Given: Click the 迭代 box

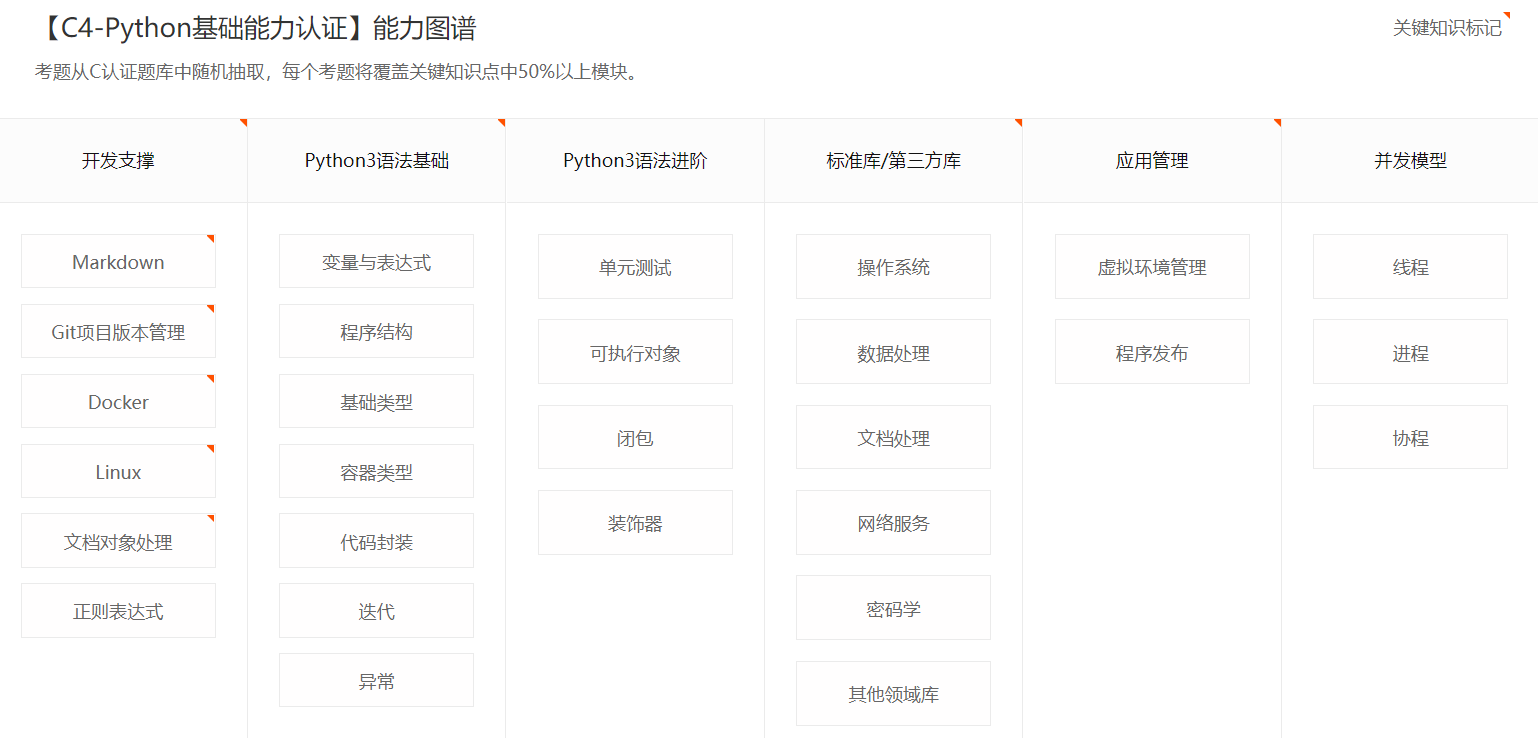Looking at the screenshot, I should pos(376,611).
